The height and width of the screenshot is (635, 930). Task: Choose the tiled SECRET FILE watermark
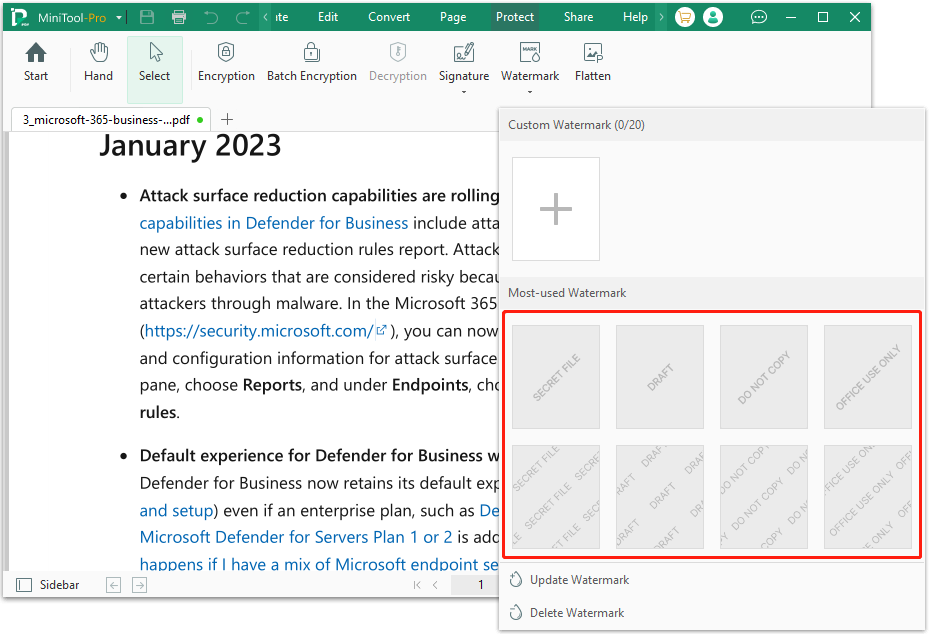coord(556,497)
